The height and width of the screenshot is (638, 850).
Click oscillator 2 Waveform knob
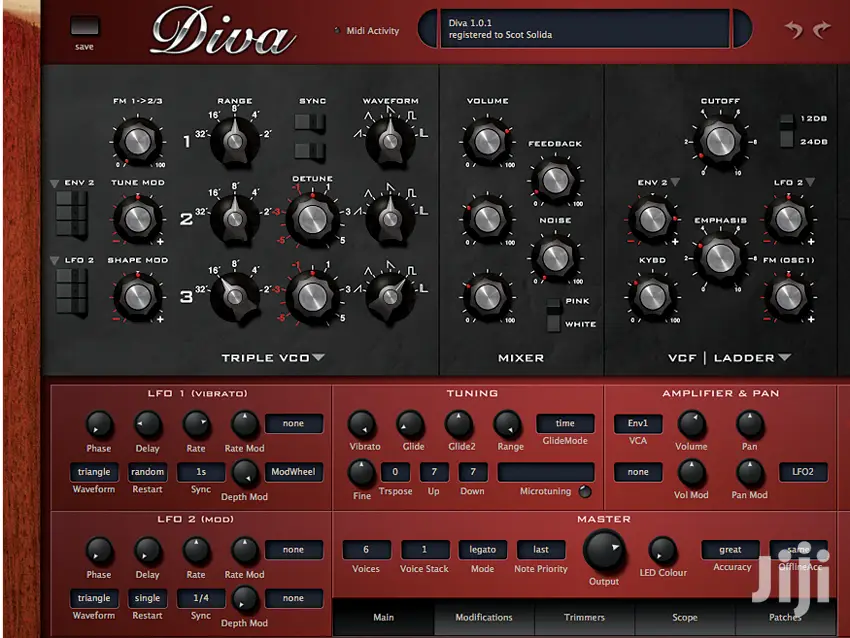coord(390,219)
